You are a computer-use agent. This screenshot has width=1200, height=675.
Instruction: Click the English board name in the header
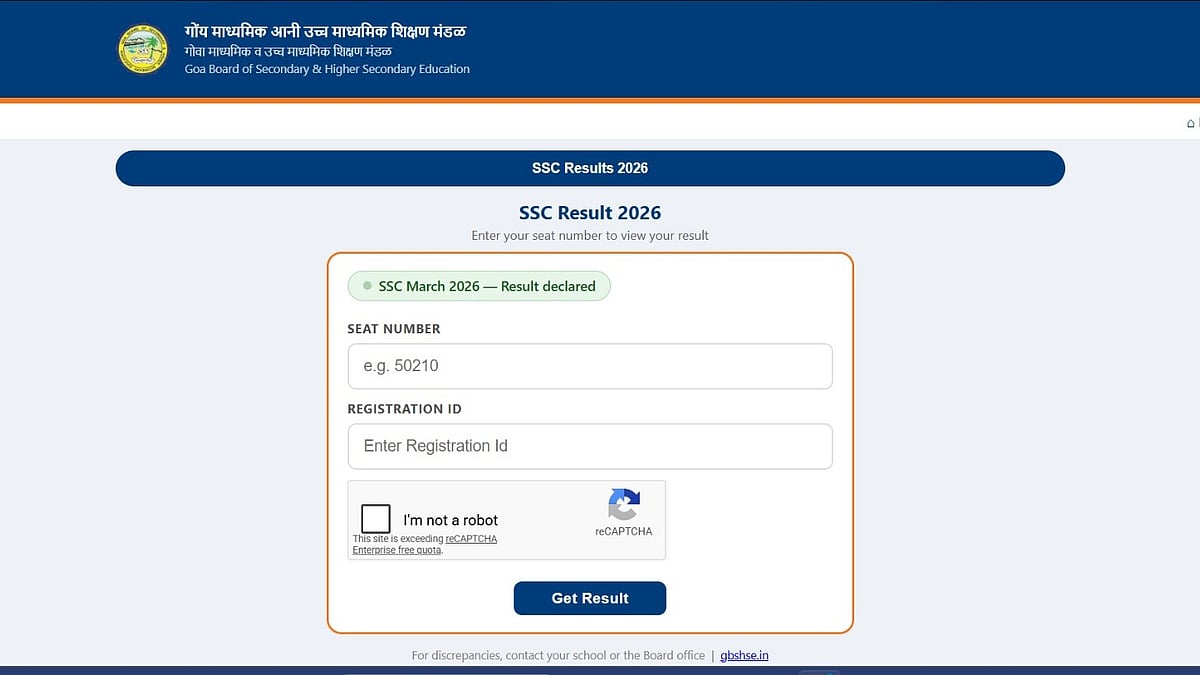point(327,69)
